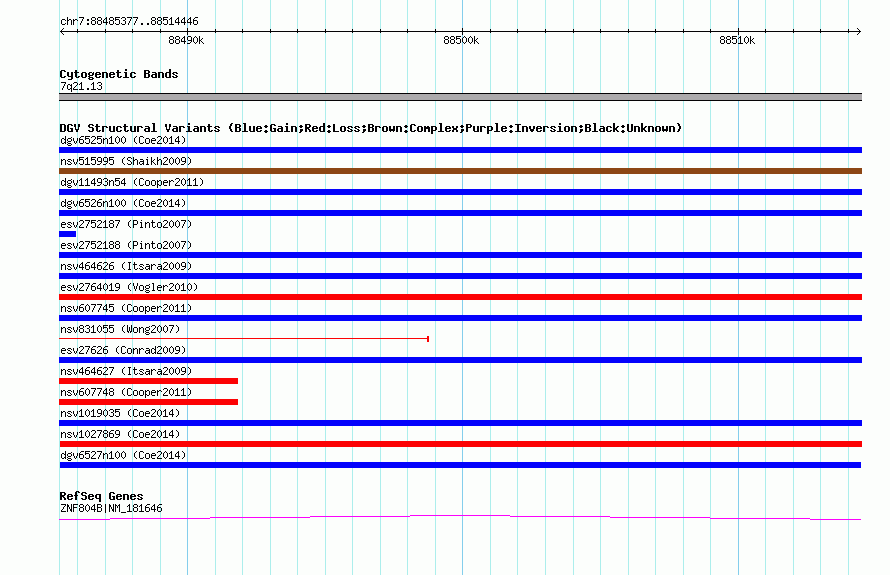The image size is (890, 575).
Task: Click the 88490k ruler tick label
Action: pyautogui.click(x=186, y=40)
